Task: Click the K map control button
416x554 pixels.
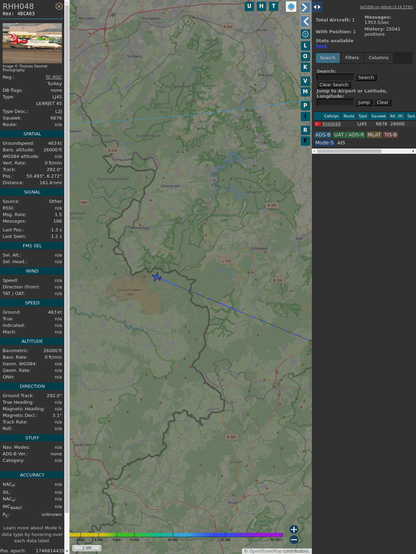Action: pyautogui.click(x=305, y=67)
